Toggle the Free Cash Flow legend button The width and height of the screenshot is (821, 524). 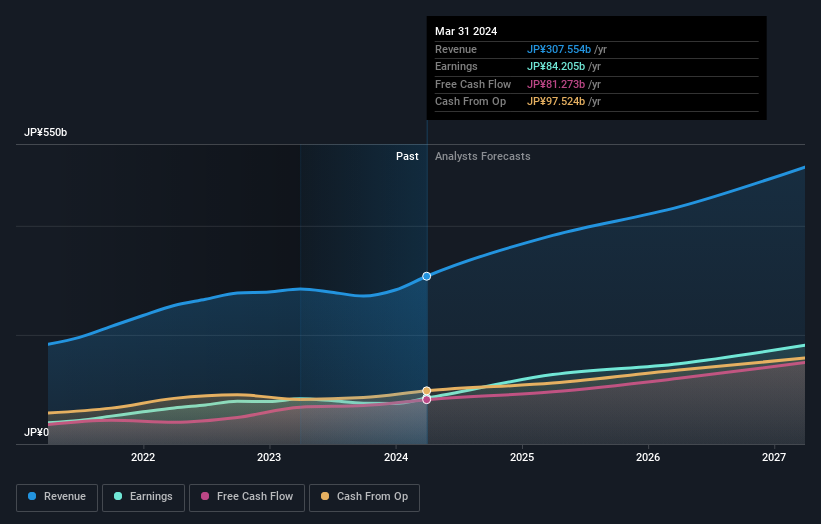[247, 497]
